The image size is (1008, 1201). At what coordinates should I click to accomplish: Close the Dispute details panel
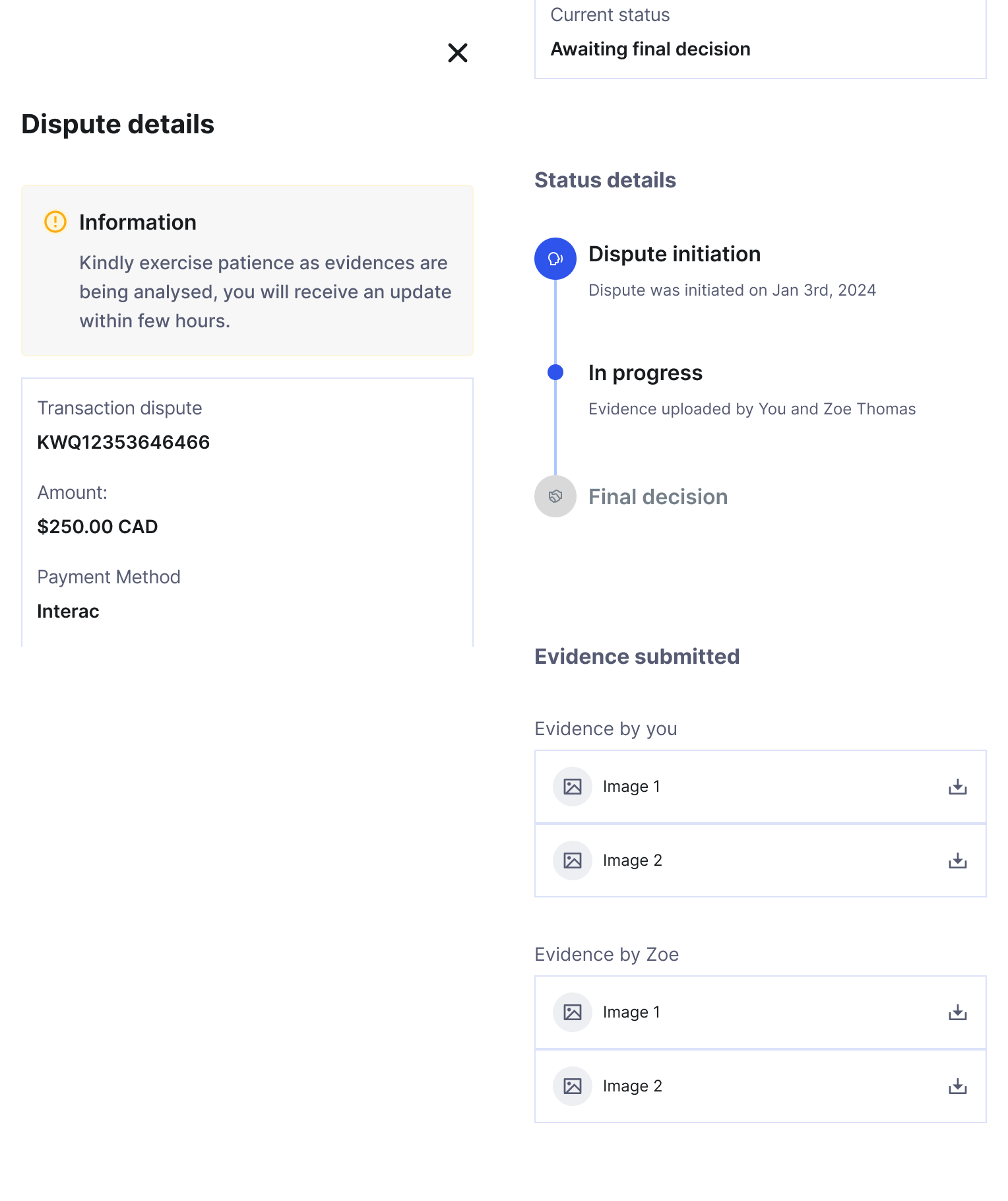pos(457,53)
